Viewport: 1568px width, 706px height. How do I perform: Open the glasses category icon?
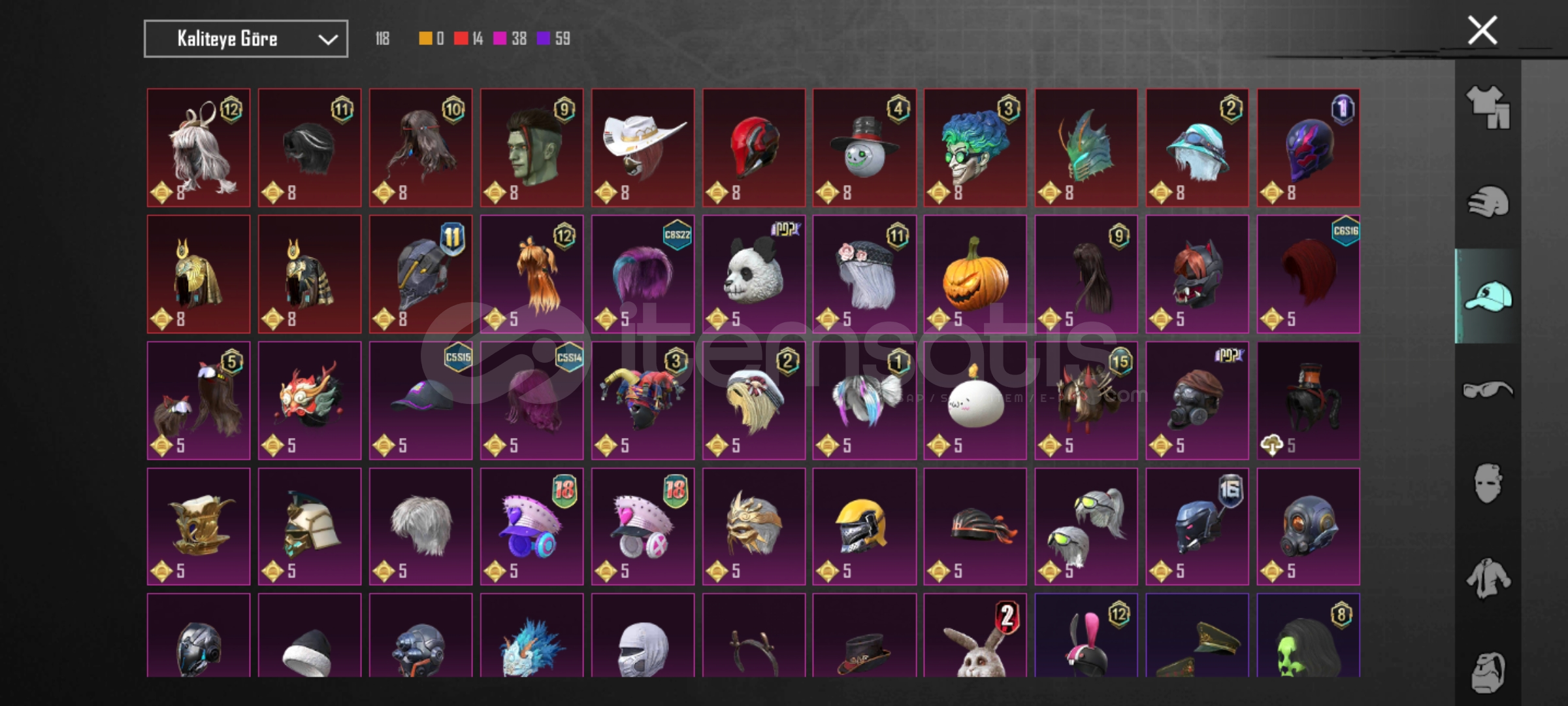1488,390
